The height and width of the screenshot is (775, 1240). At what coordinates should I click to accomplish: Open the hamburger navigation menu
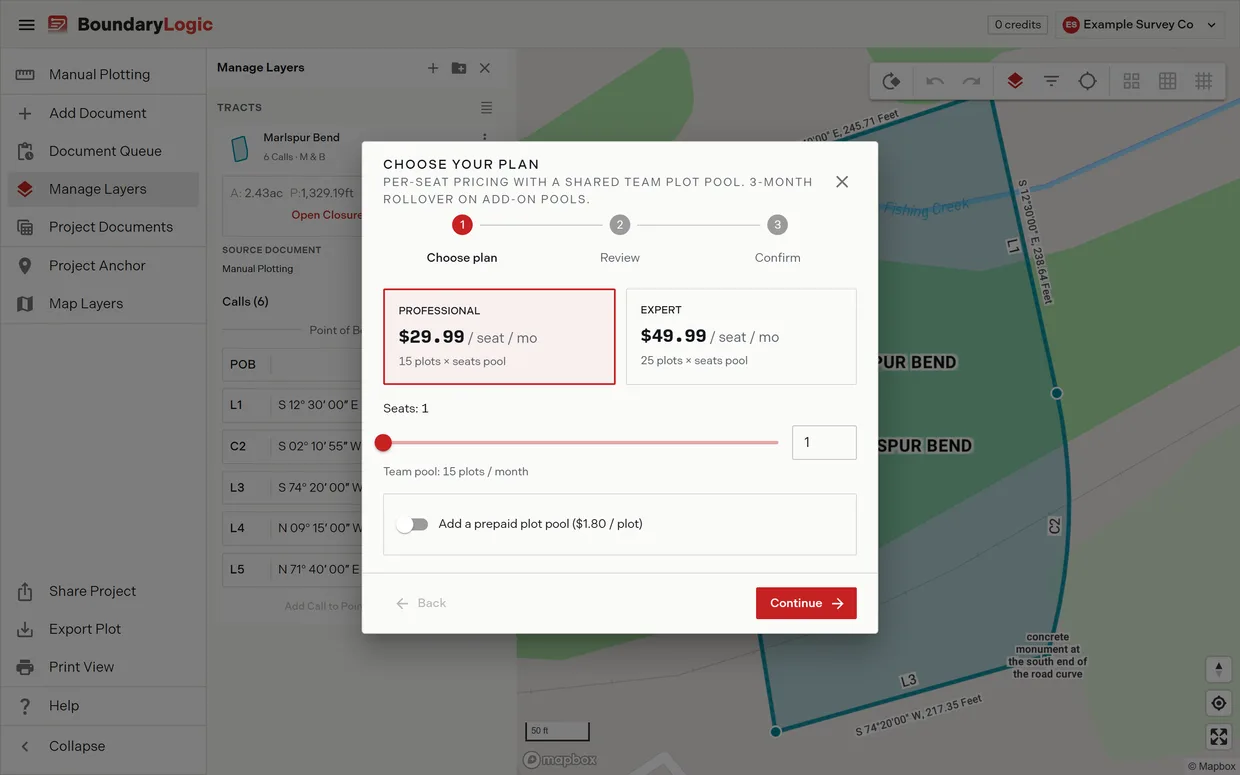tap(27, 24)
